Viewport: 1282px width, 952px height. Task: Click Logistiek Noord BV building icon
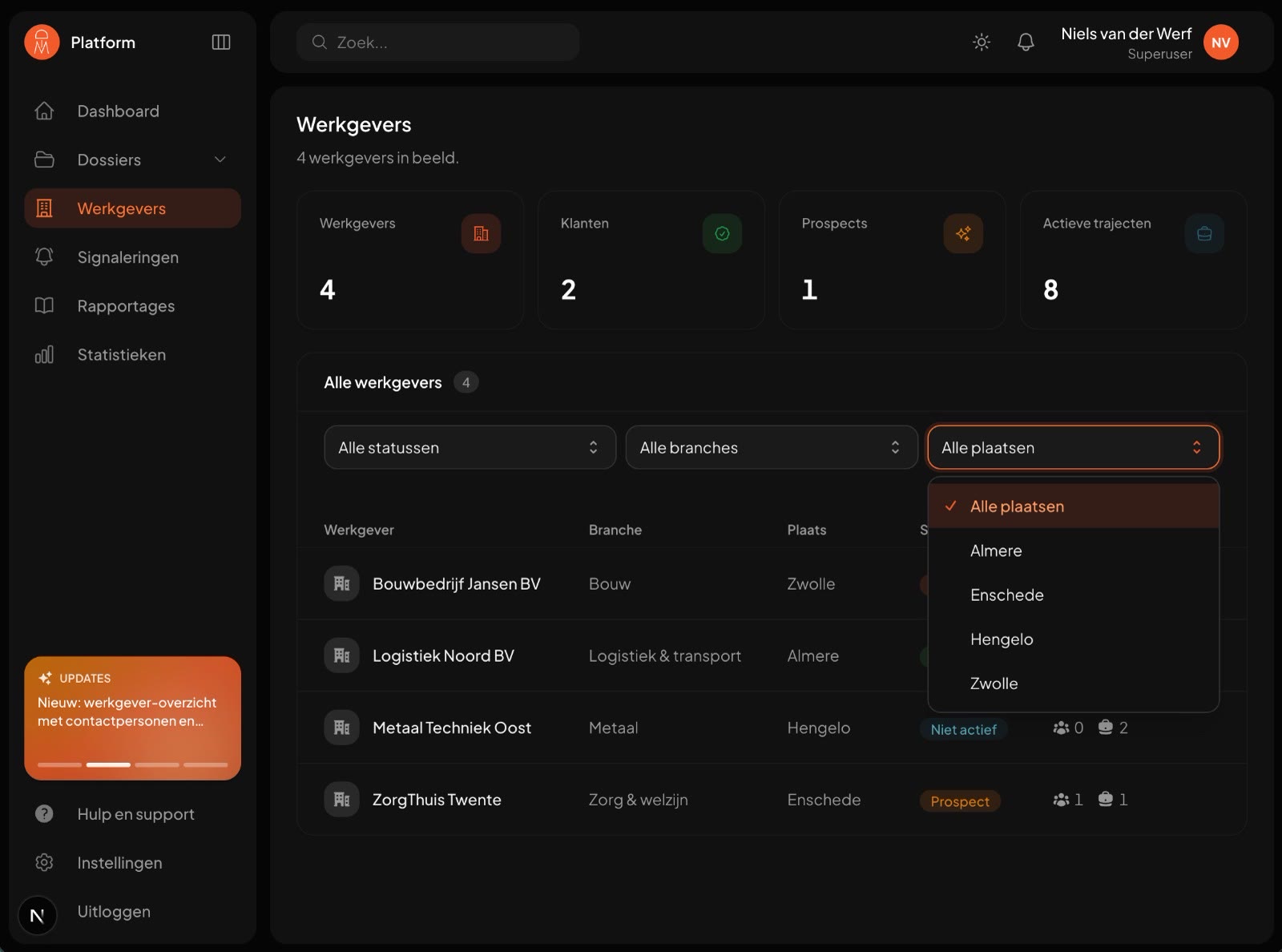341,656
